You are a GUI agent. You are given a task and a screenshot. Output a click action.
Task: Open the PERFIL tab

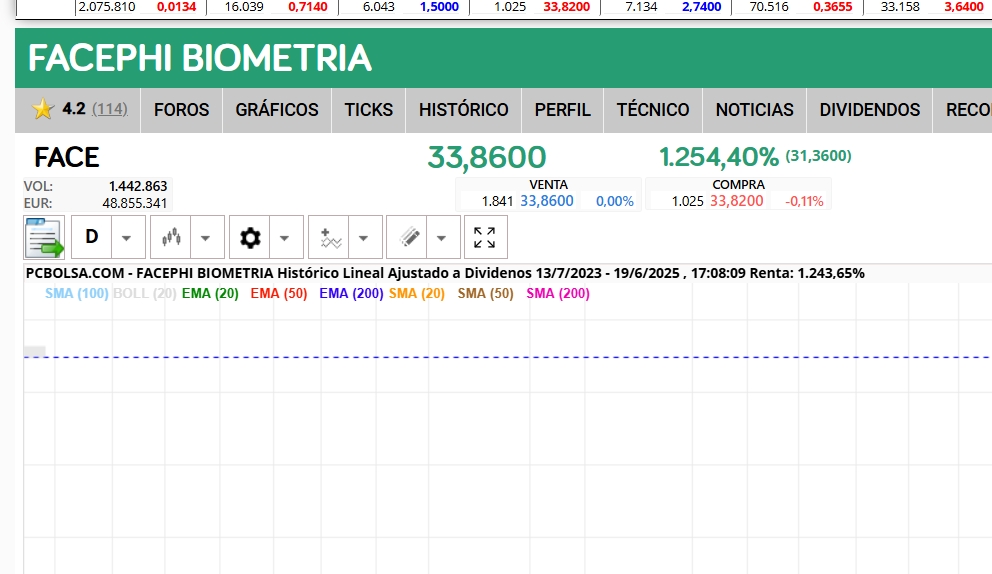tap(562, 110)
